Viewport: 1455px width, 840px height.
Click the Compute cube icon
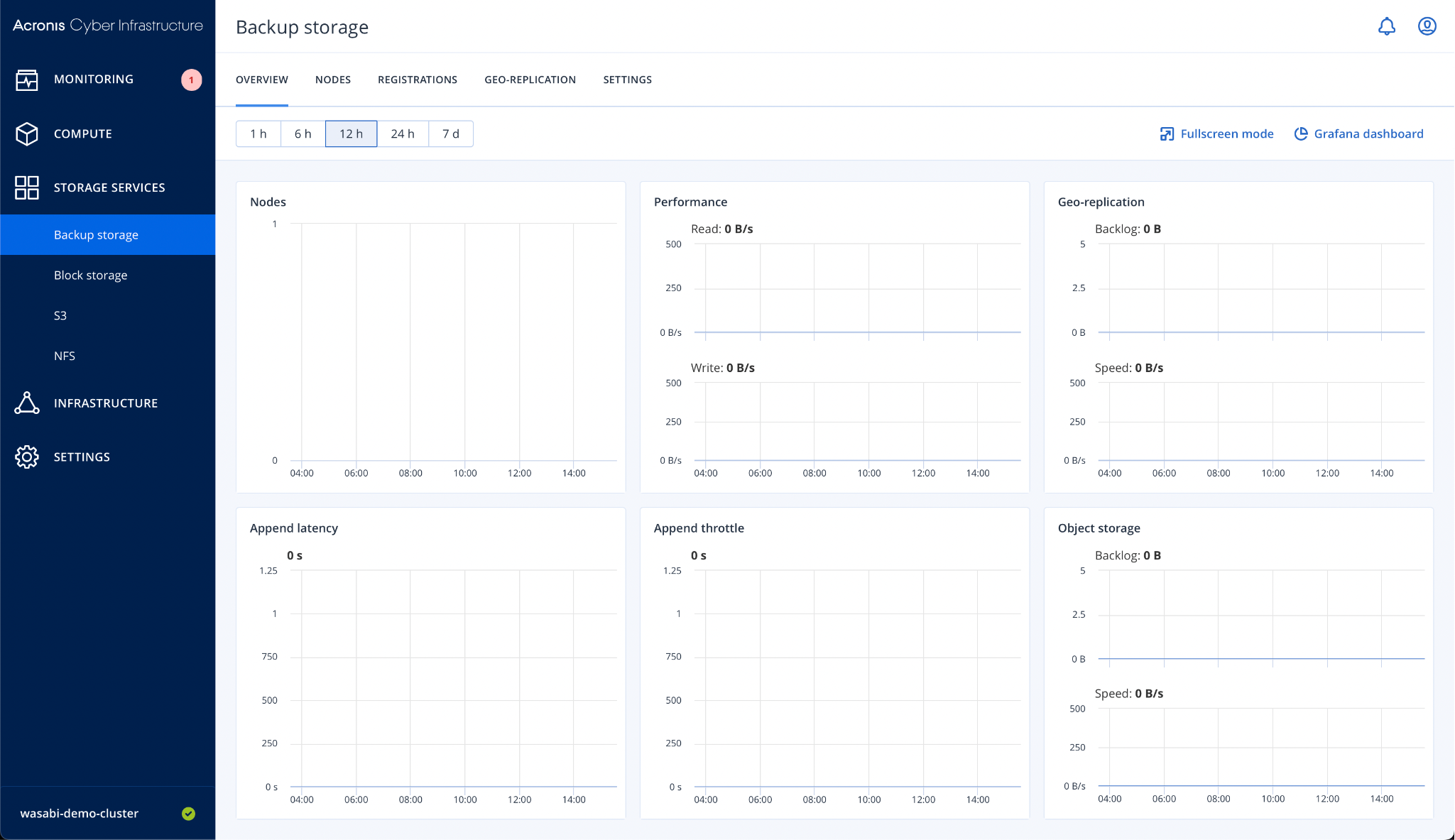pyautogui.click(x=27, y=133)
